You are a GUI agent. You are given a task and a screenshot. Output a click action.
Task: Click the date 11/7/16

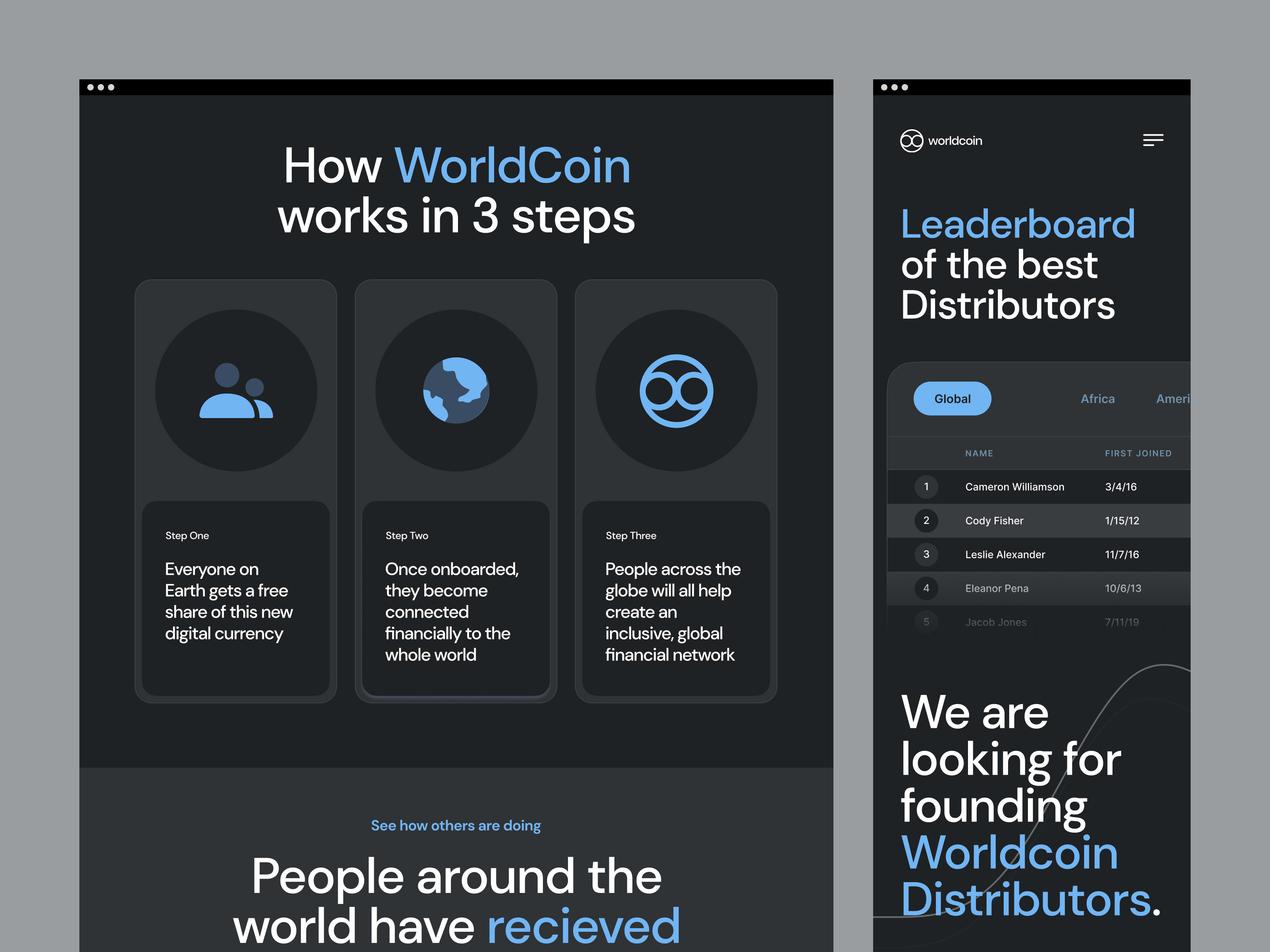(x=1122, y=554)
